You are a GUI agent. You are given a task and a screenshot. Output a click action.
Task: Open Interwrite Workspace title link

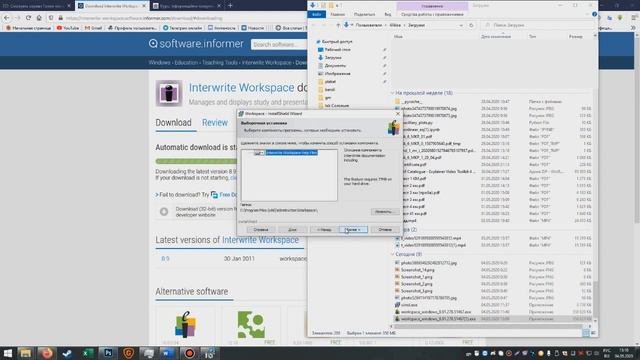tap(241, 87)
